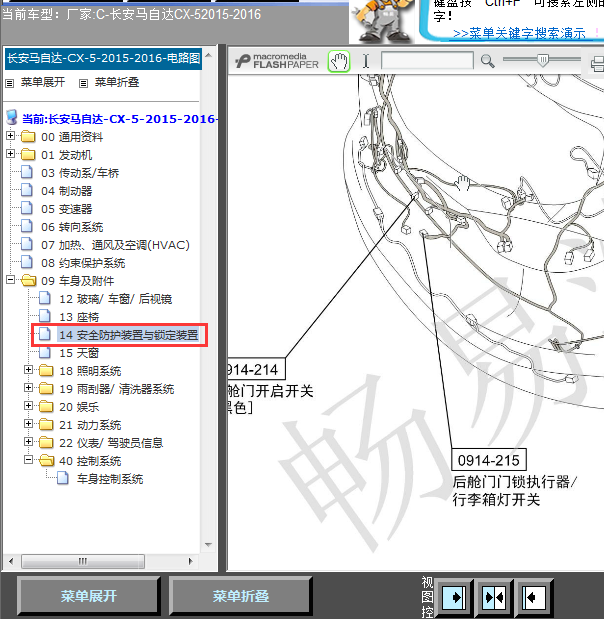Expand the 20 娱乐 folder
This screenshot has width=604, height=619.
pos(28,406)
